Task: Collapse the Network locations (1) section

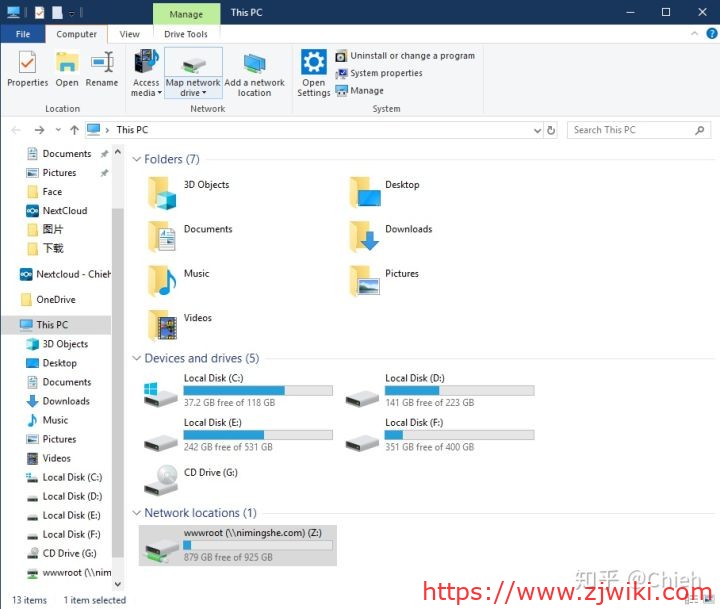Action: [x=137, y=513]
